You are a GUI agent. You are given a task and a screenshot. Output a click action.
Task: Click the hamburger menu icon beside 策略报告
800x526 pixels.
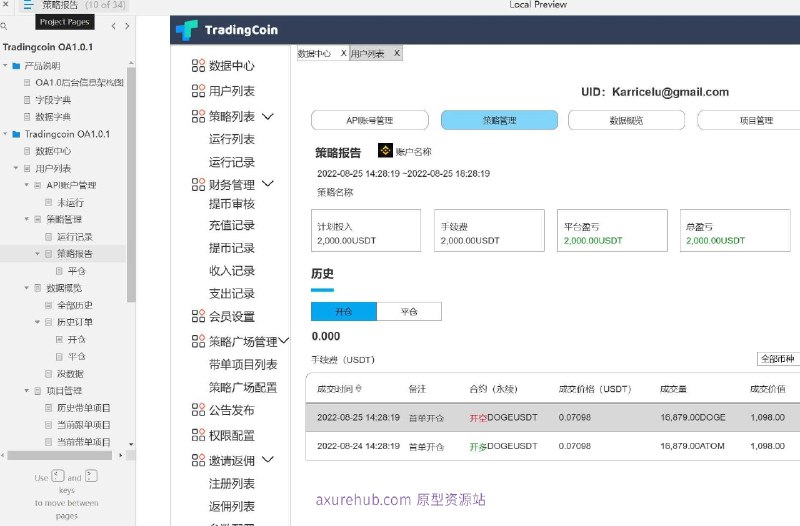(x=28, y=5)
